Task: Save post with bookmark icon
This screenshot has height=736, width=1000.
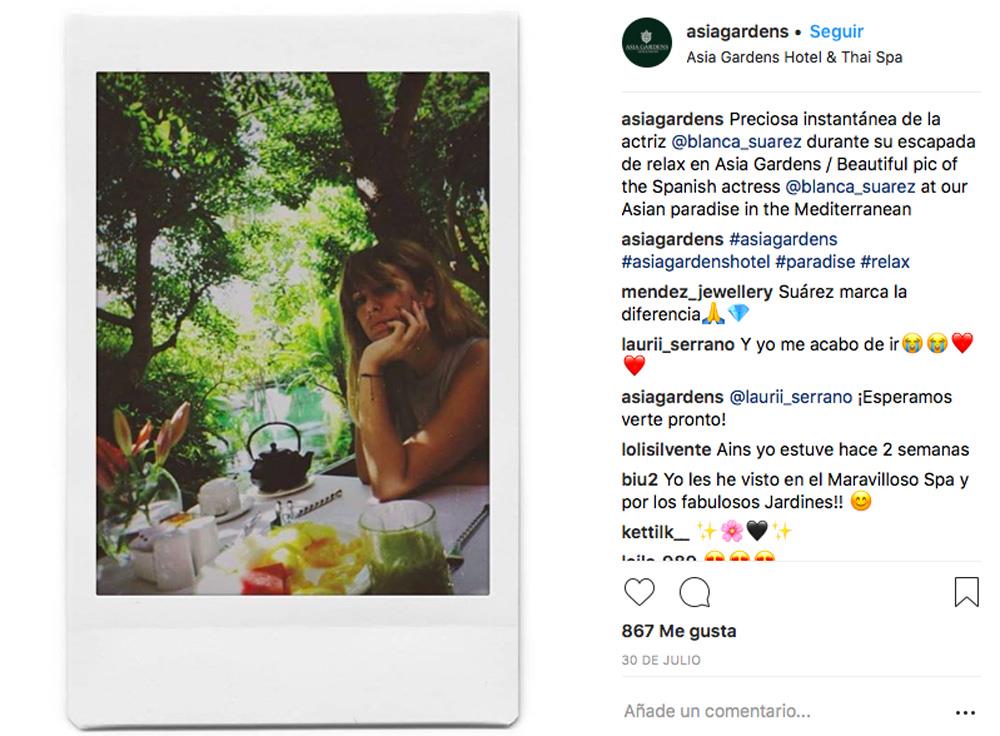Action: coord(966,592)
